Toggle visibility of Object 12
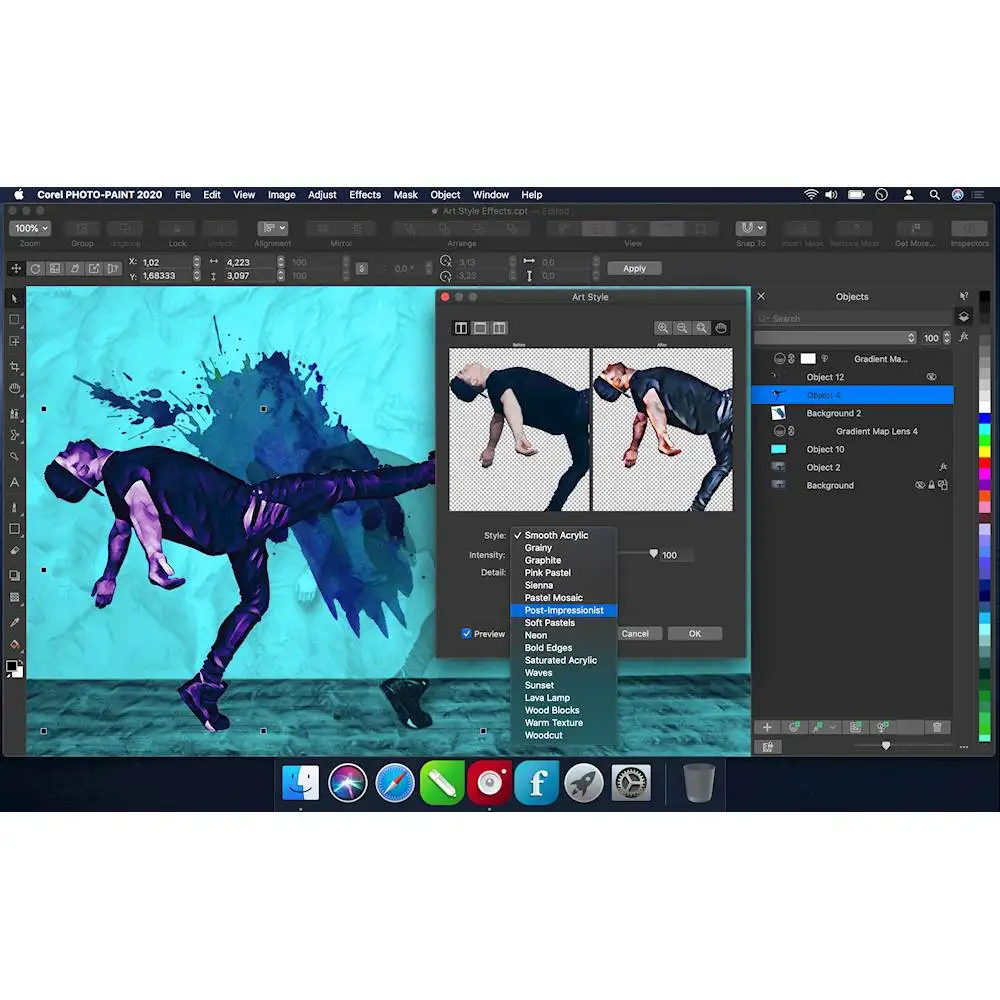The height and width of the screenshot is (1000, 1000). click(x=932, y=377)
